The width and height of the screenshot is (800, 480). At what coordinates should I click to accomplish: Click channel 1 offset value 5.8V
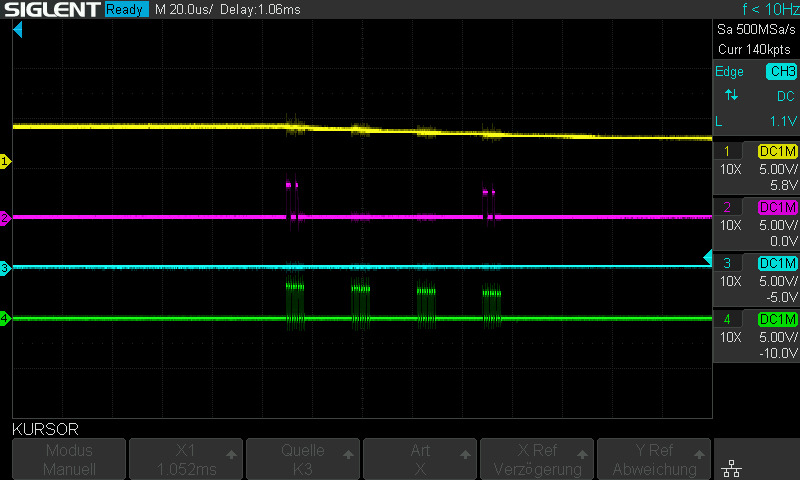[x=783, y=185]
